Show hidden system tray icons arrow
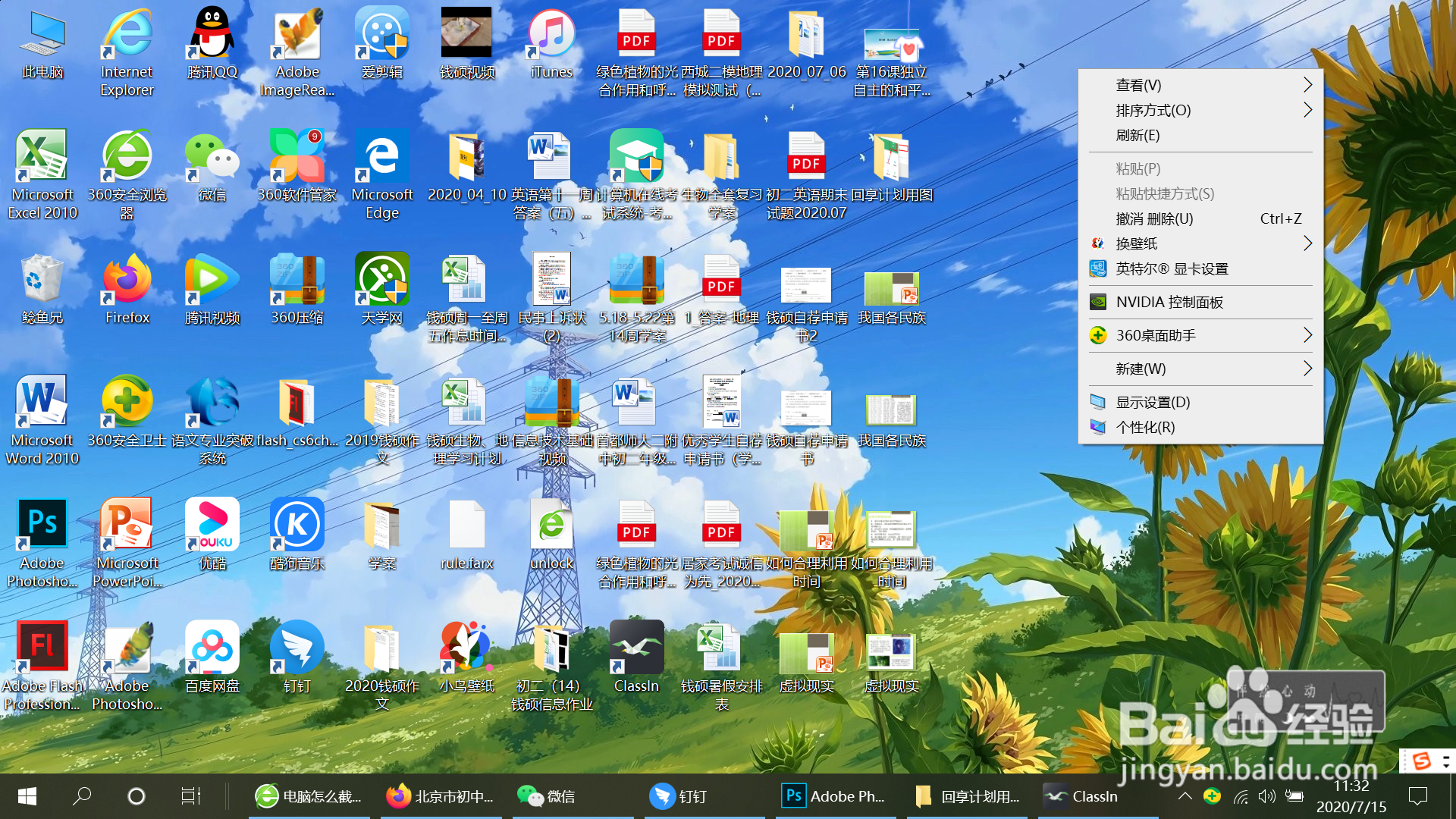Viewport: 1456px width, 819px height. point(1185,796)
